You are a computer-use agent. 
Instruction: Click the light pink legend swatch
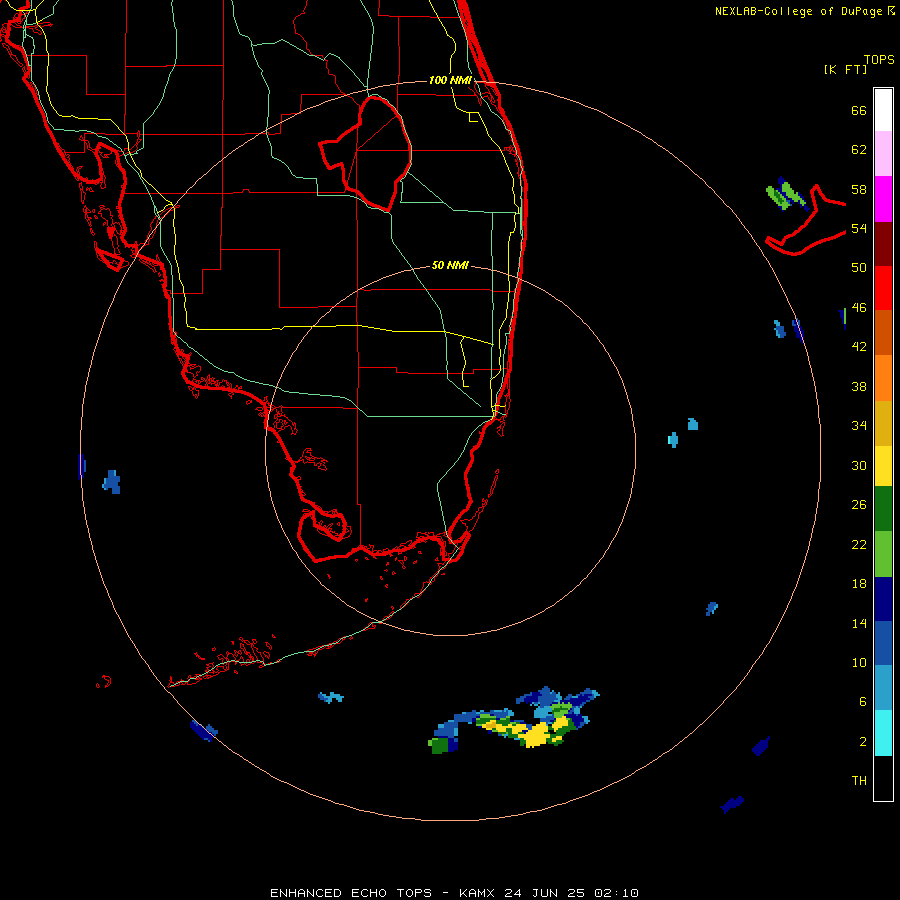coord(883,154)
